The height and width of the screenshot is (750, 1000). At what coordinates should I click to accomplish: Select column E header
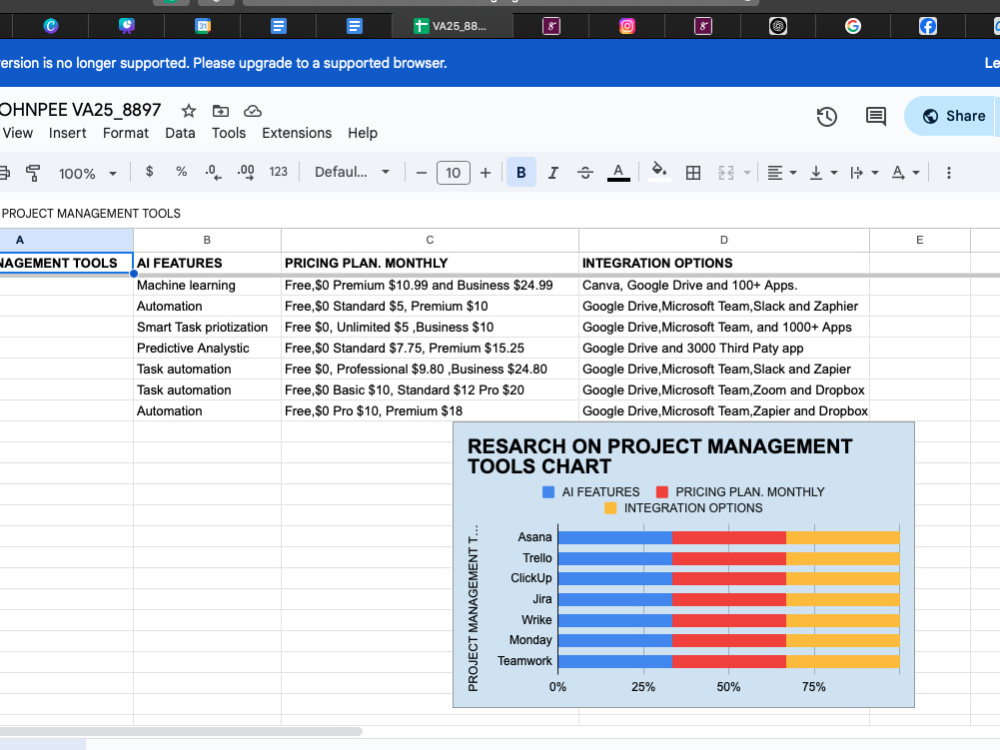pyautogui.click(x=920, y=240)
